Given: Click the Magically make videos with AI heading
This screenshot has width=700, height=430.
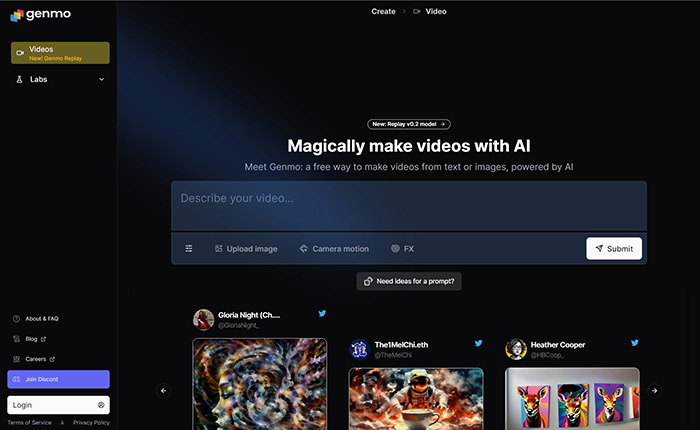Looking at the screenshot, I should (x=408, y=146).
